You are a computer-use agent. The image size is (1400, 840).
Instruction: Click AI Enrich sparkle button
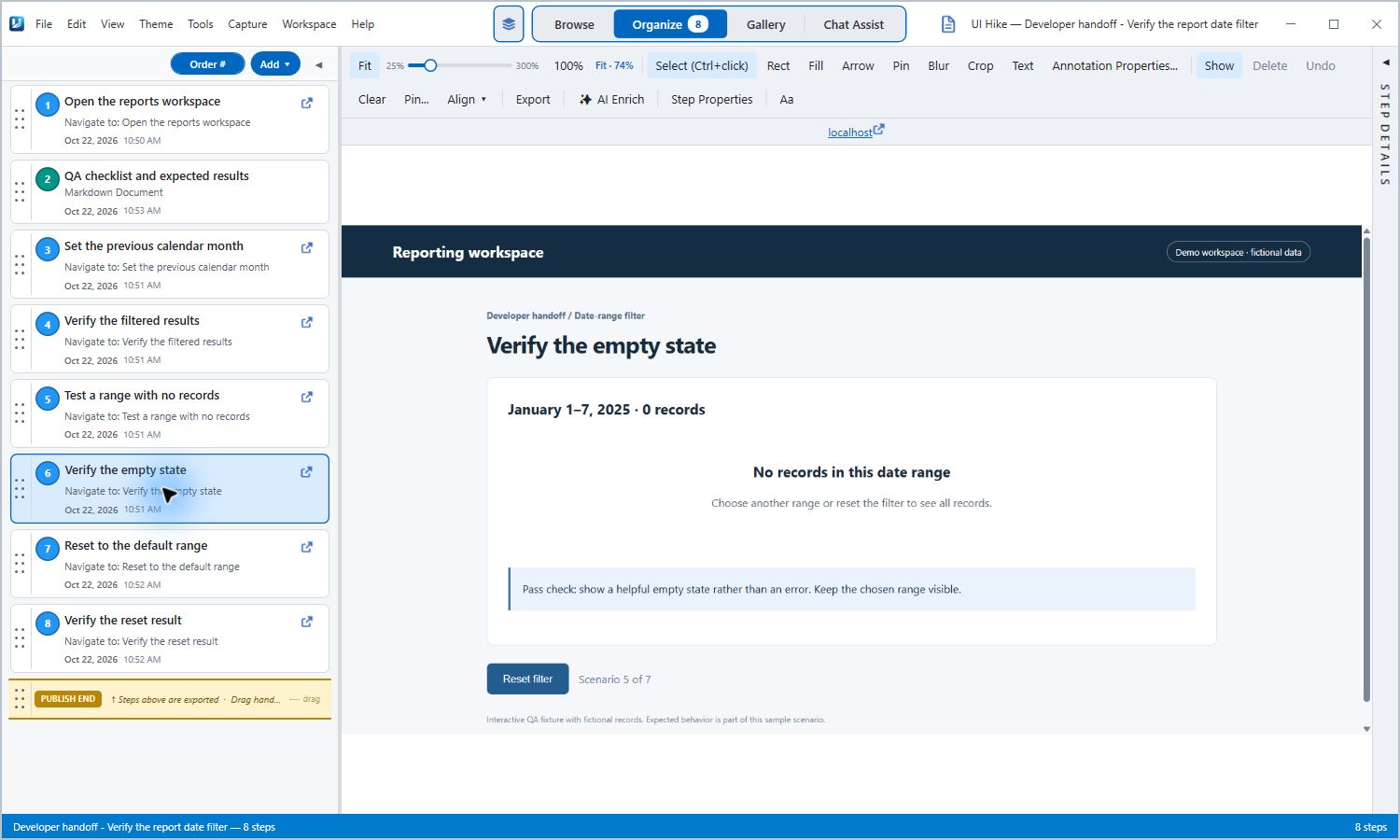612,99
